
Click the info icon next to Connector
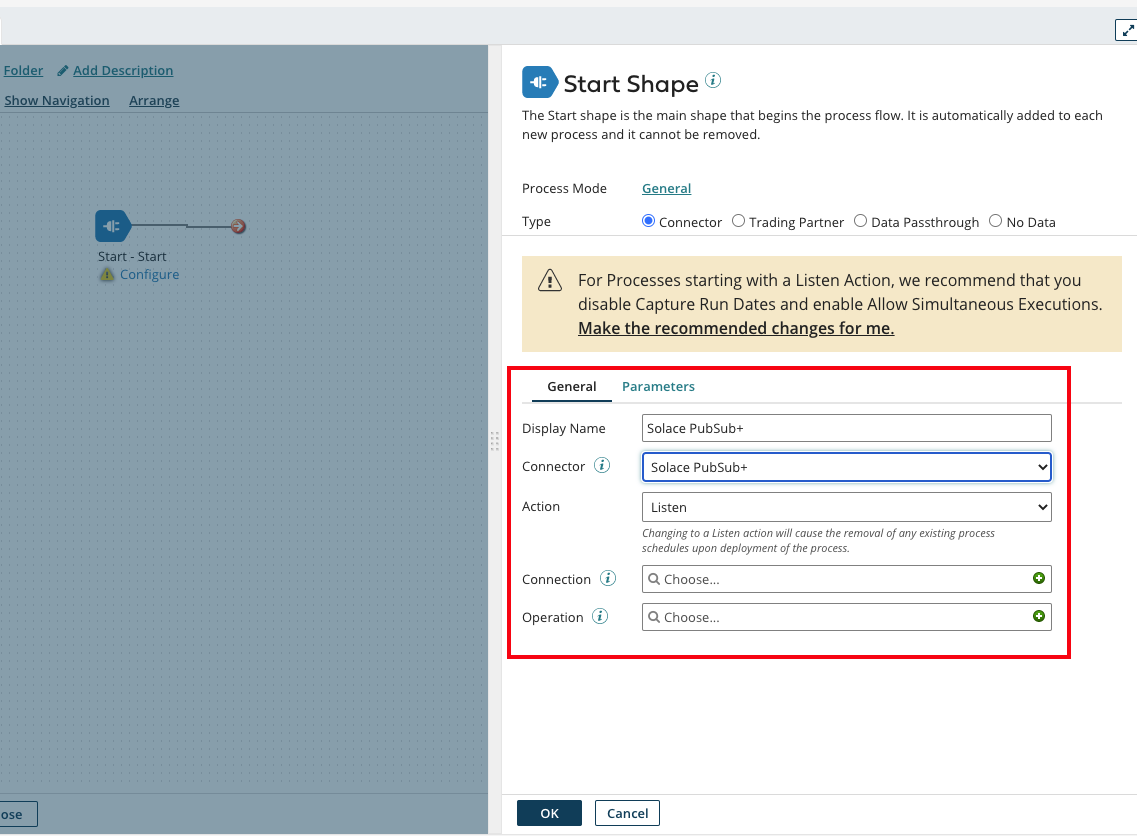coord(602,466)
